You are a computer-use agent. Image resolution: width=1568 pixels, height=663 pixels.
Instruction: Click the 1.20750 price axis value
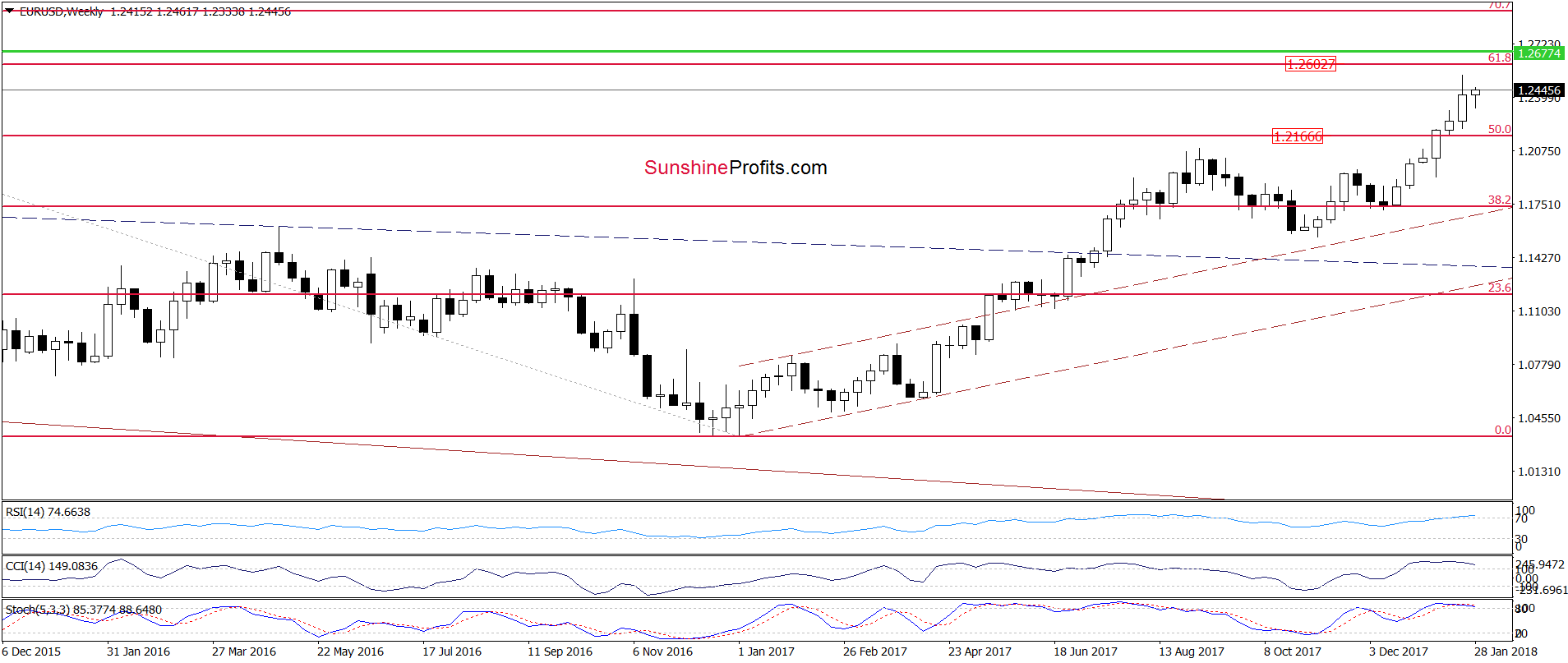pos(1538,151)
